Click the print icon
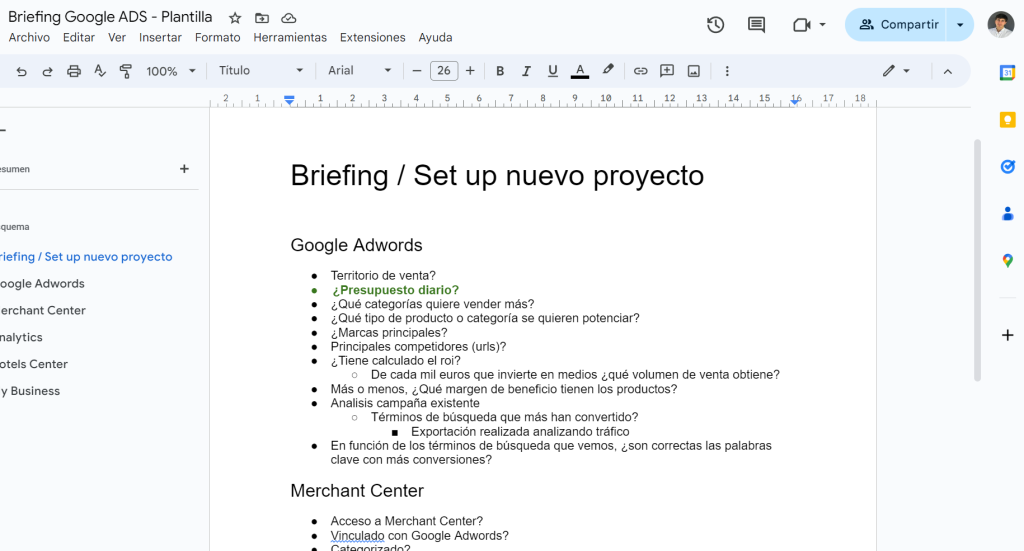The height and width of the screenshot is (551, 1024). click(x=74, y=71)
